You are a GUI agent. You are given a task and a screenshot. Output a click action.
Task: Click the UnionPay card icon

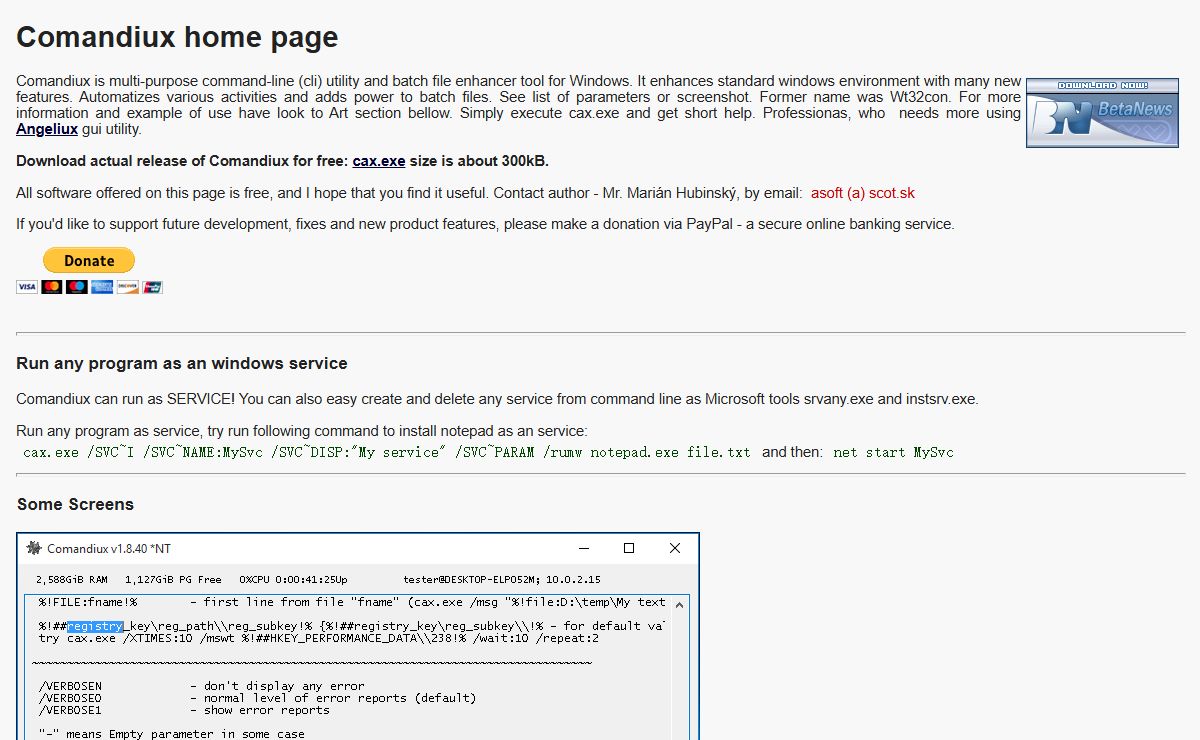point(152,287)
